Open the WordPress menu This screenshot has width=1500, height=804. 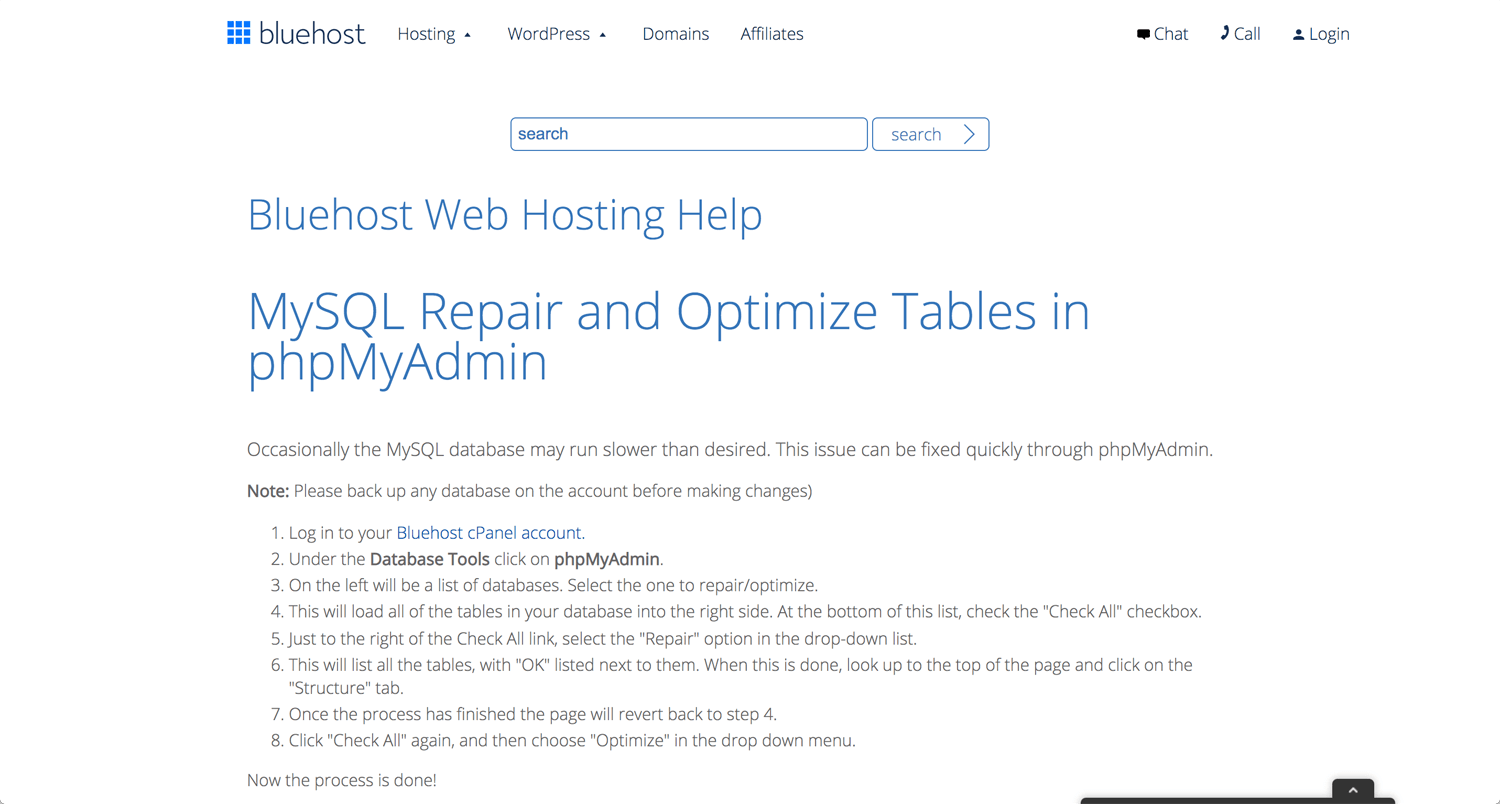click(548, 34)
